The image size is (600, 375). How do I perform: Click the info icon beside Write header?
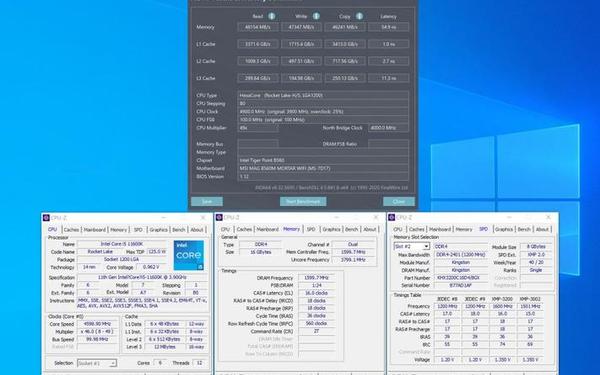click(316, 16)
